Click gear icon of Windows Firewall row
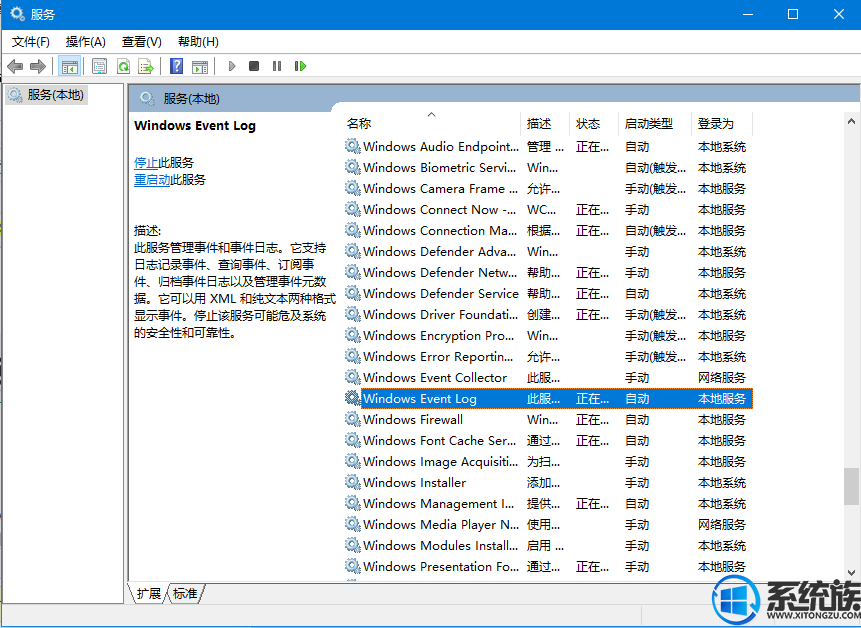 [x=353, y=419]
